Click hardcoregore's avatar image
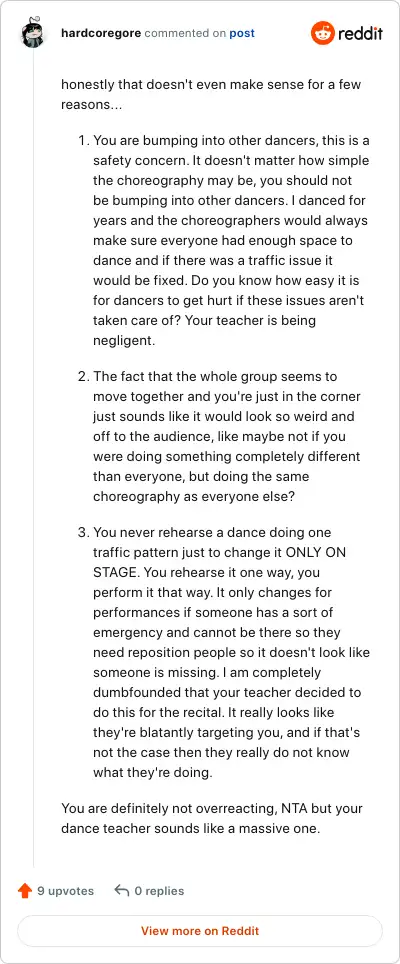Image resolution: width=400 pixels, height=964 pixels. coord(33,33)
